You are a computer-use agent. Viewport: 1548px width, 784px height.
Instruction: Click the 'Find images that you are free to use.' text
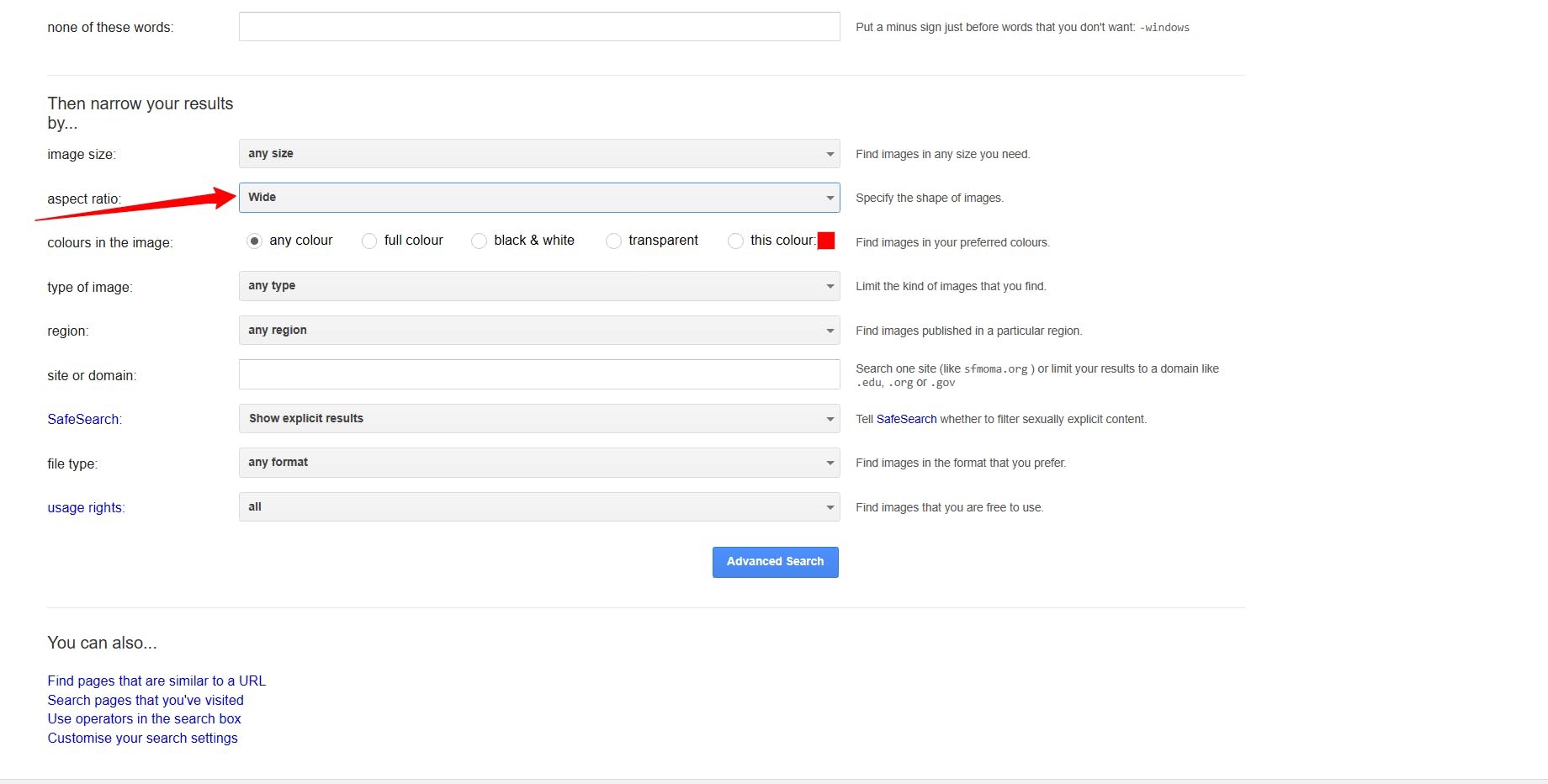[950, 507]
